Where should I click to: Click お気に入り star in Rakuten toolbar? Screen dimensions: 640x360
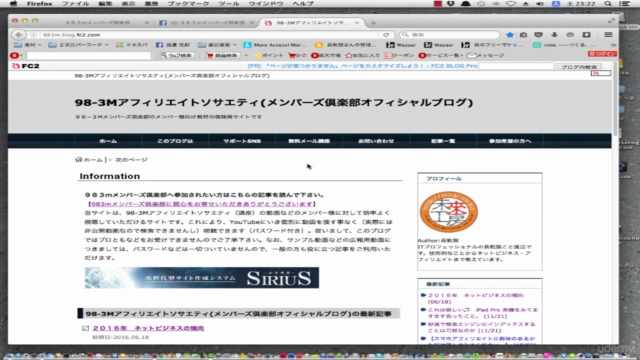coord(362,55)
